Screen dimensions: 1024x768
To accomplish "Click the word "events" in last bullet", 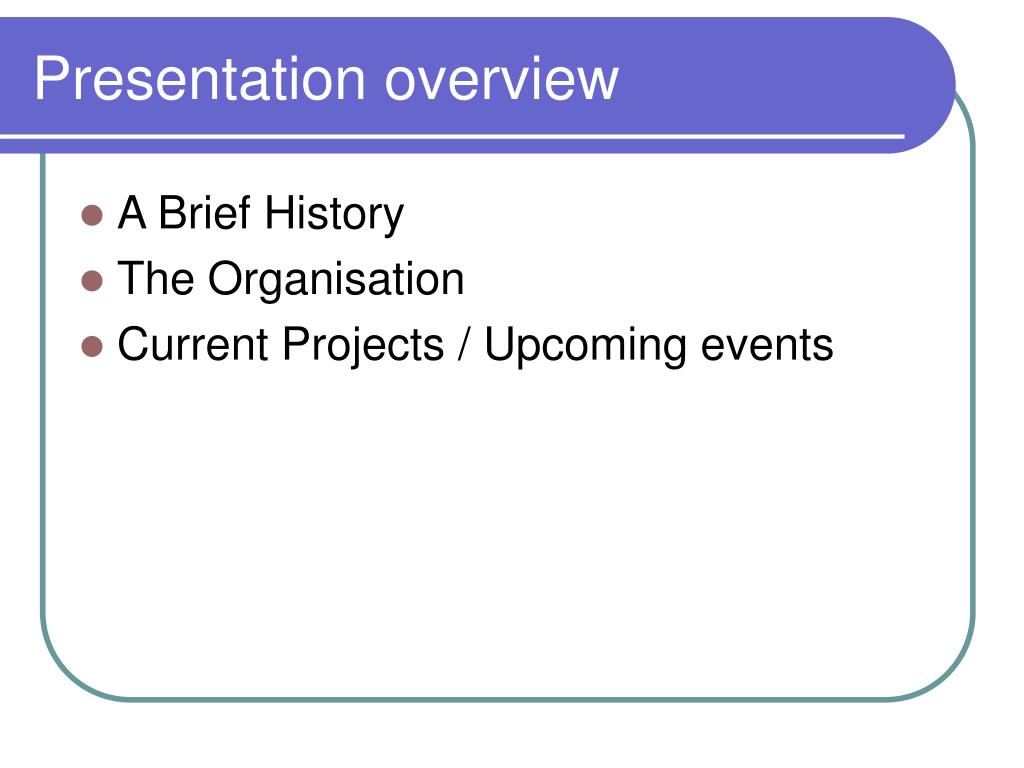I will point(767,345).
